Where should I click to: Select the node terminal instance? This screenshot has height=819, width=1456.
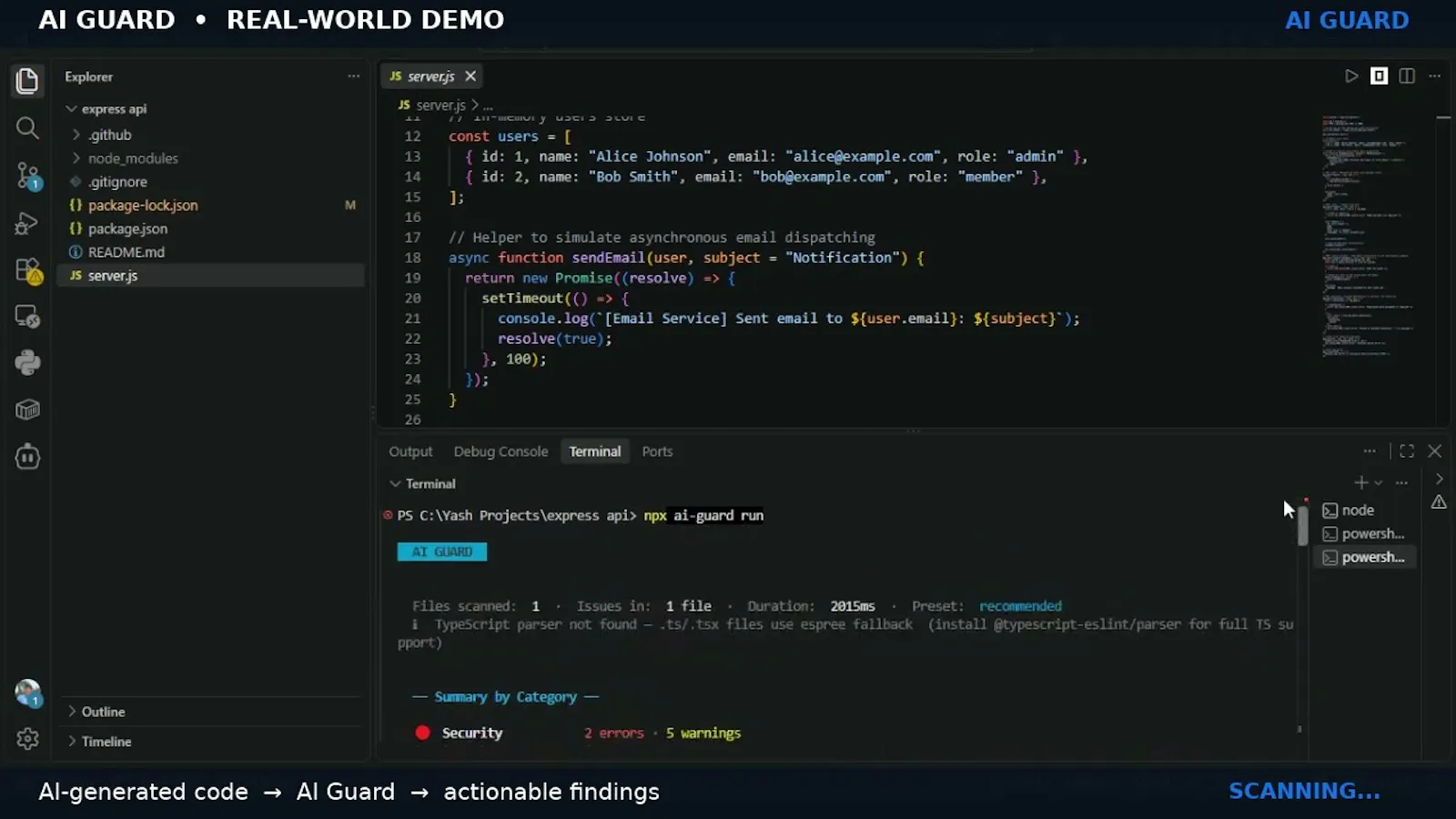tap(1363, 511)
